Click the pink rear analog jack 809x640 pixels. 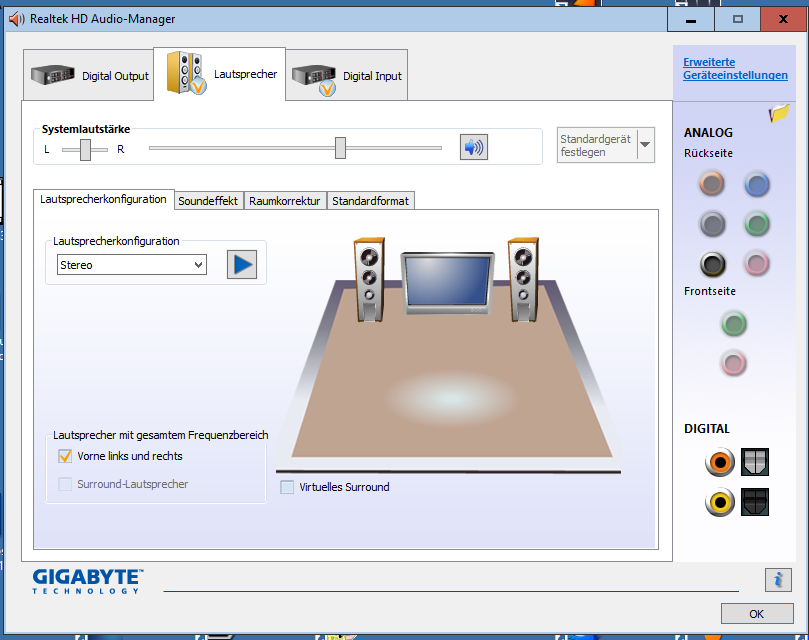pos(757,264)
